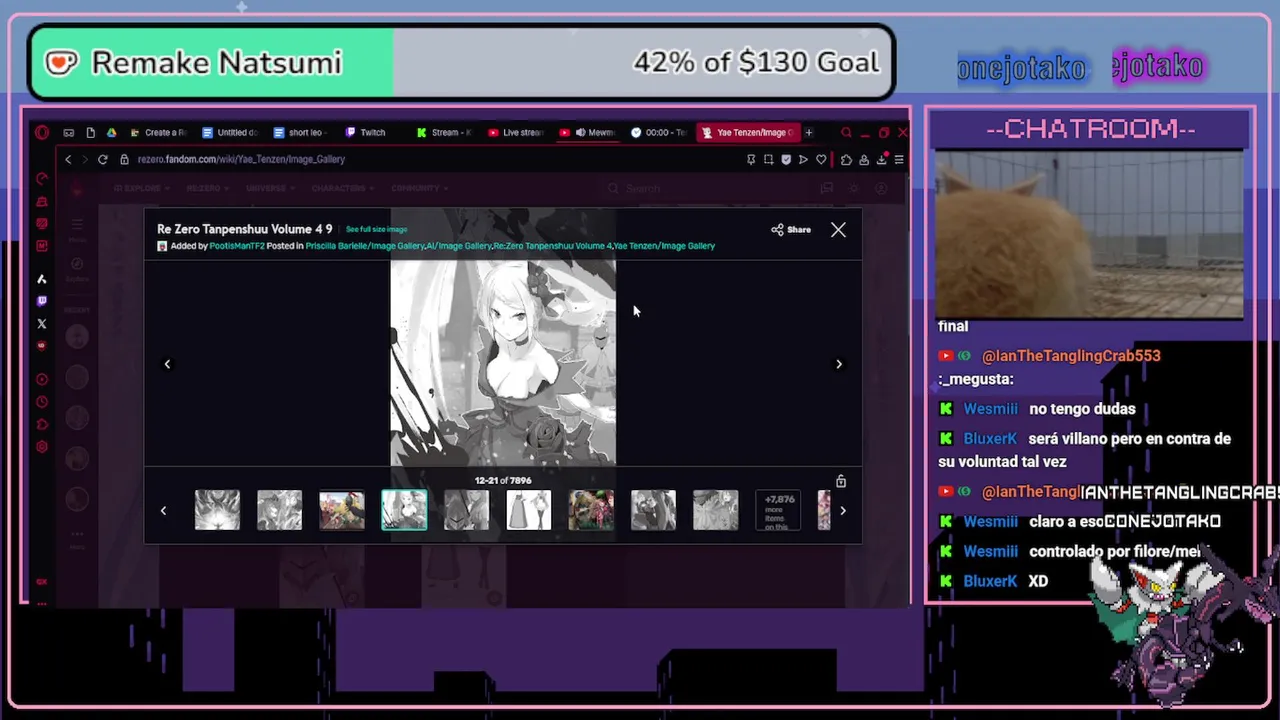Show the next image with the right arrow
The width and height of the screenshot is (1280, 720).
tap(839, 364)
